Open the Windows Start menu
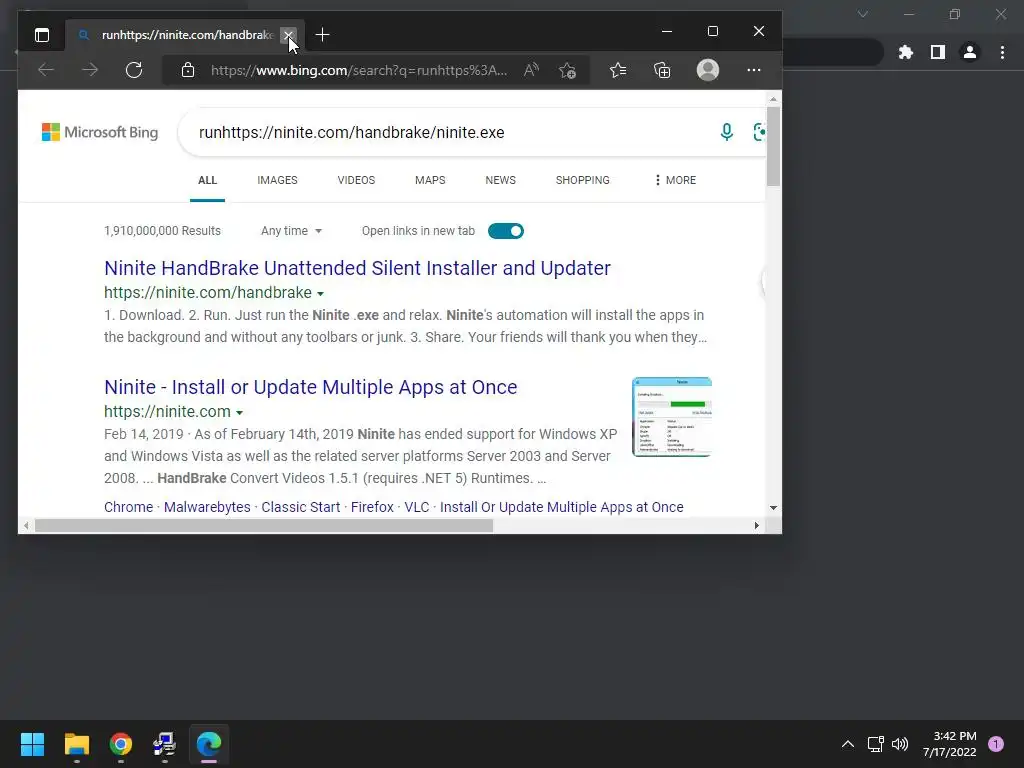Screen dimensions: 1024x768 click(x=32, y=744)
